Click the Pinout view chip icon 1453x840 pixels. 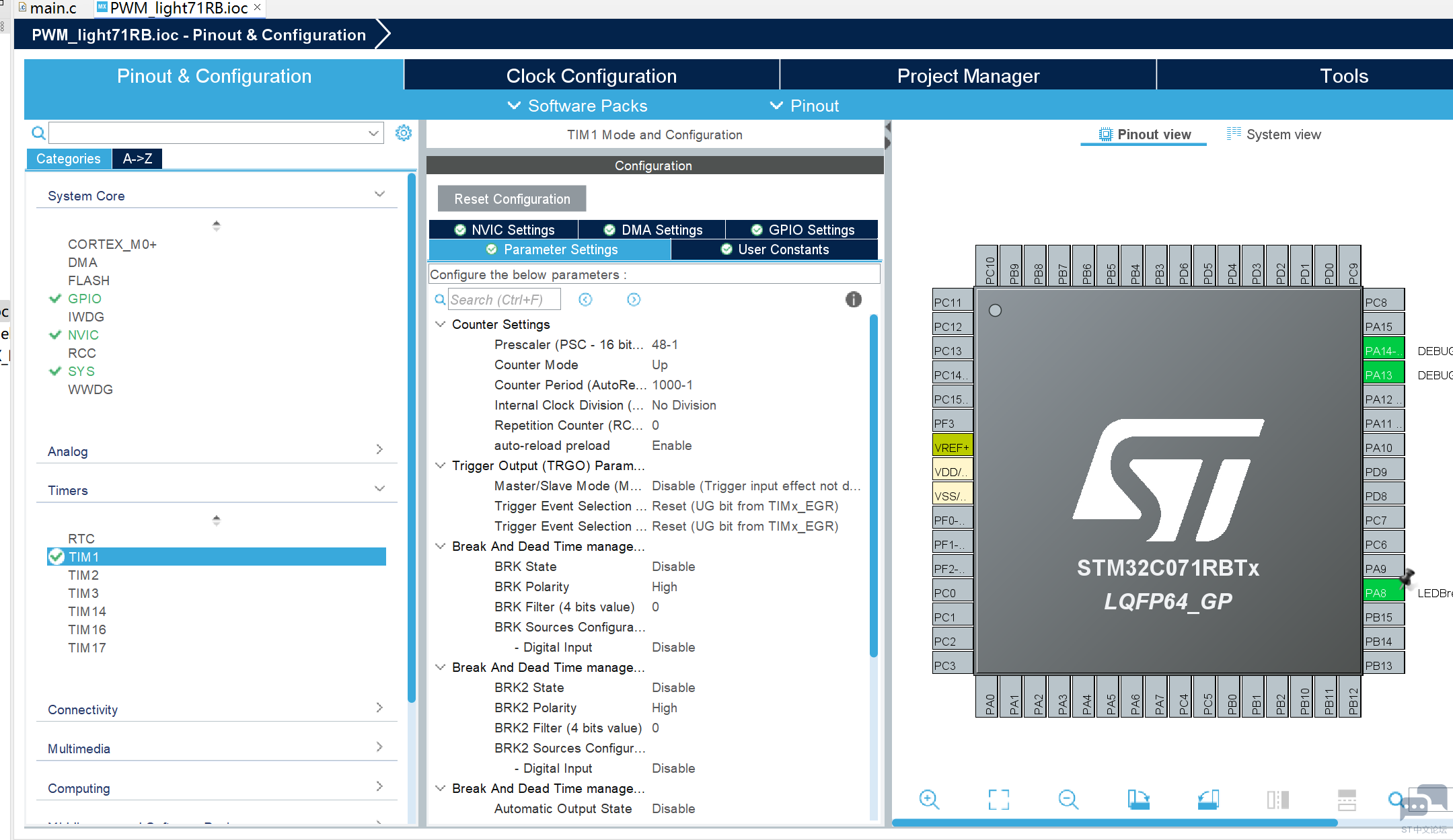[x=1105, y=134]
